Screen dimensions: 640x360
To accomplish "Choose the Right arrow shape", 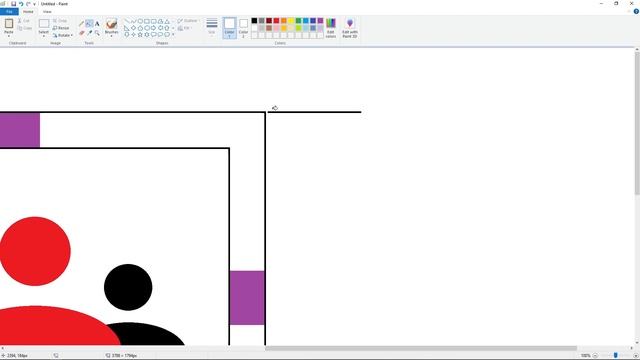I will 153,28.
